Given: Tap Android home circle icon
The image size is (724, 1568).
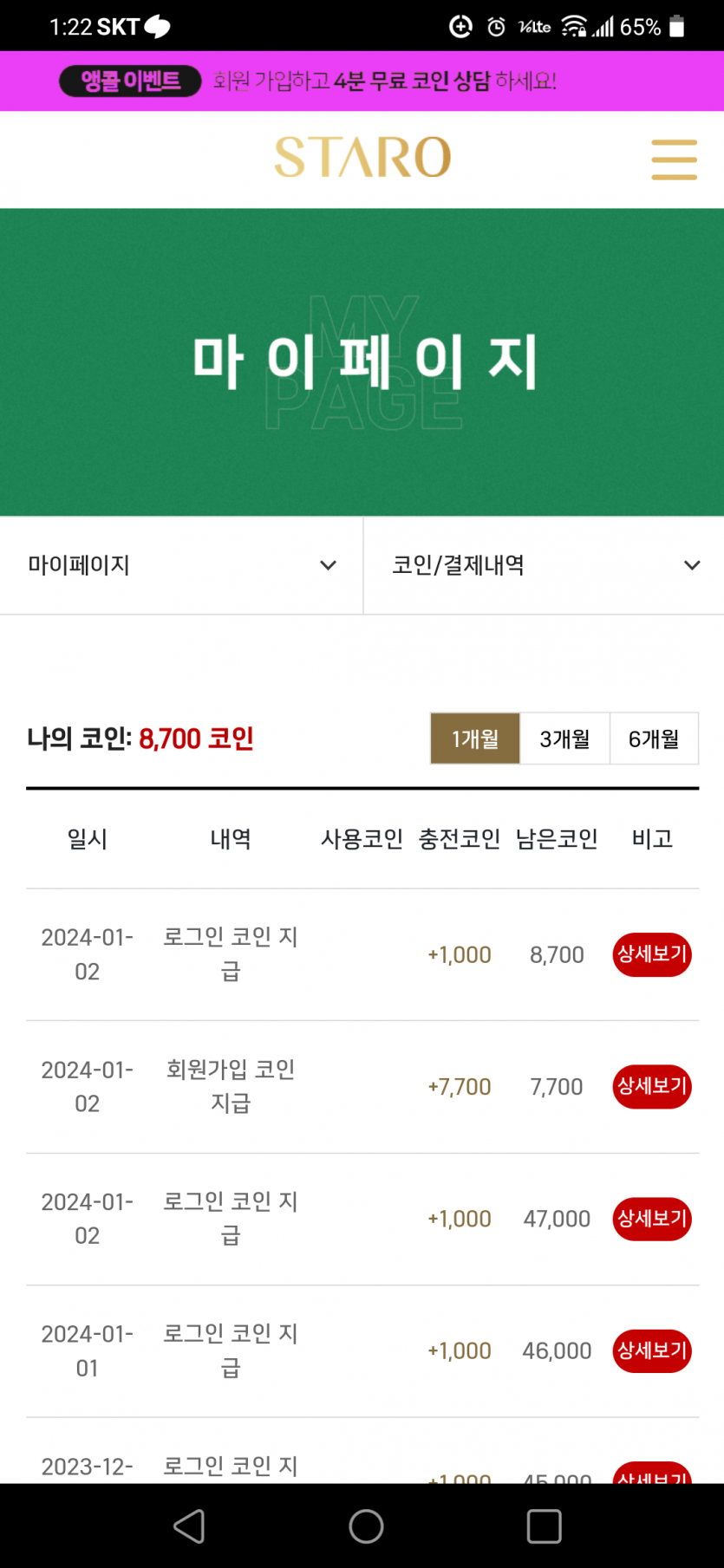Looking at the screenshot, I should pyautogui.click(x=366, y=1526).
